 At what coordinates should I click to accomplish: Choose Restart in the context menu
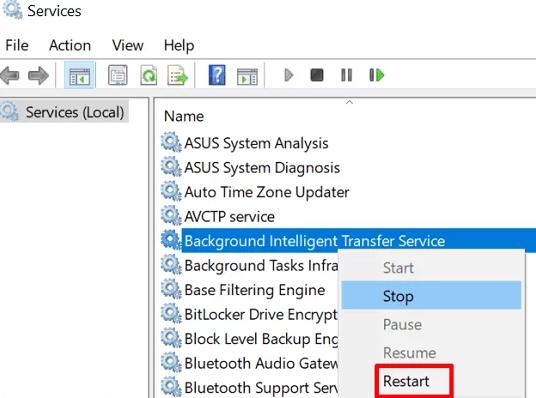[406, 381]
